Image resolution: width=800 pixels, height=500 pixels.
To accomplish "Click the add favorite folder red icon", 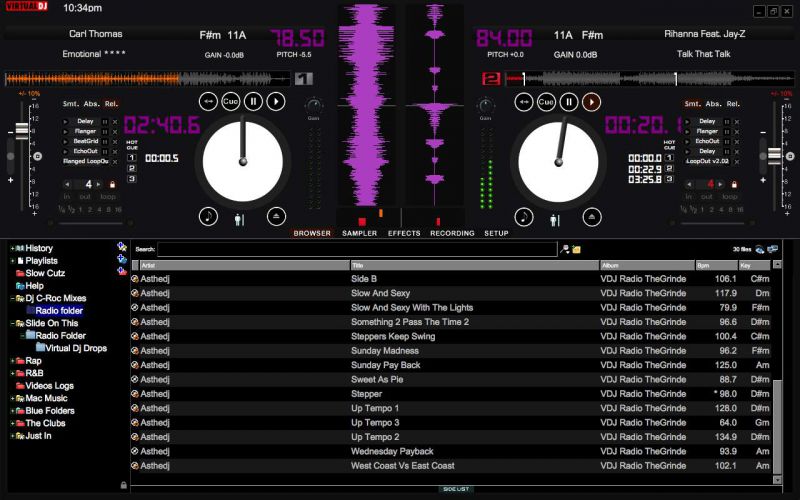I will 121,271.
